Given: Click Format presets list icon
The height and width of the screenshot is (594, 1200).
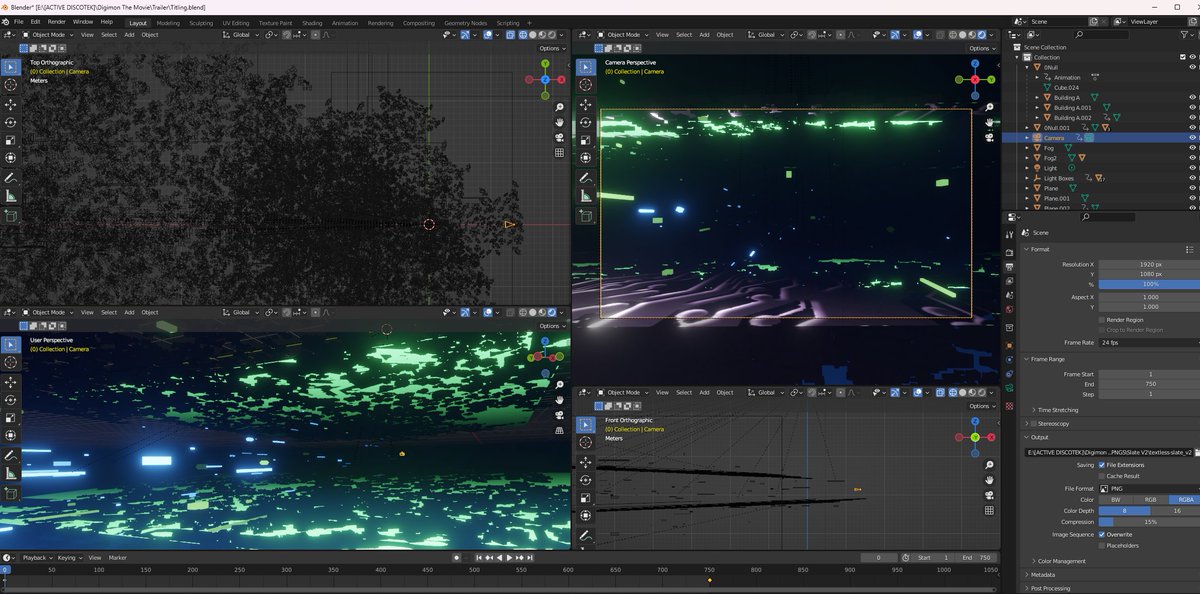Looking at the screenshot, I should point(1190,249).
